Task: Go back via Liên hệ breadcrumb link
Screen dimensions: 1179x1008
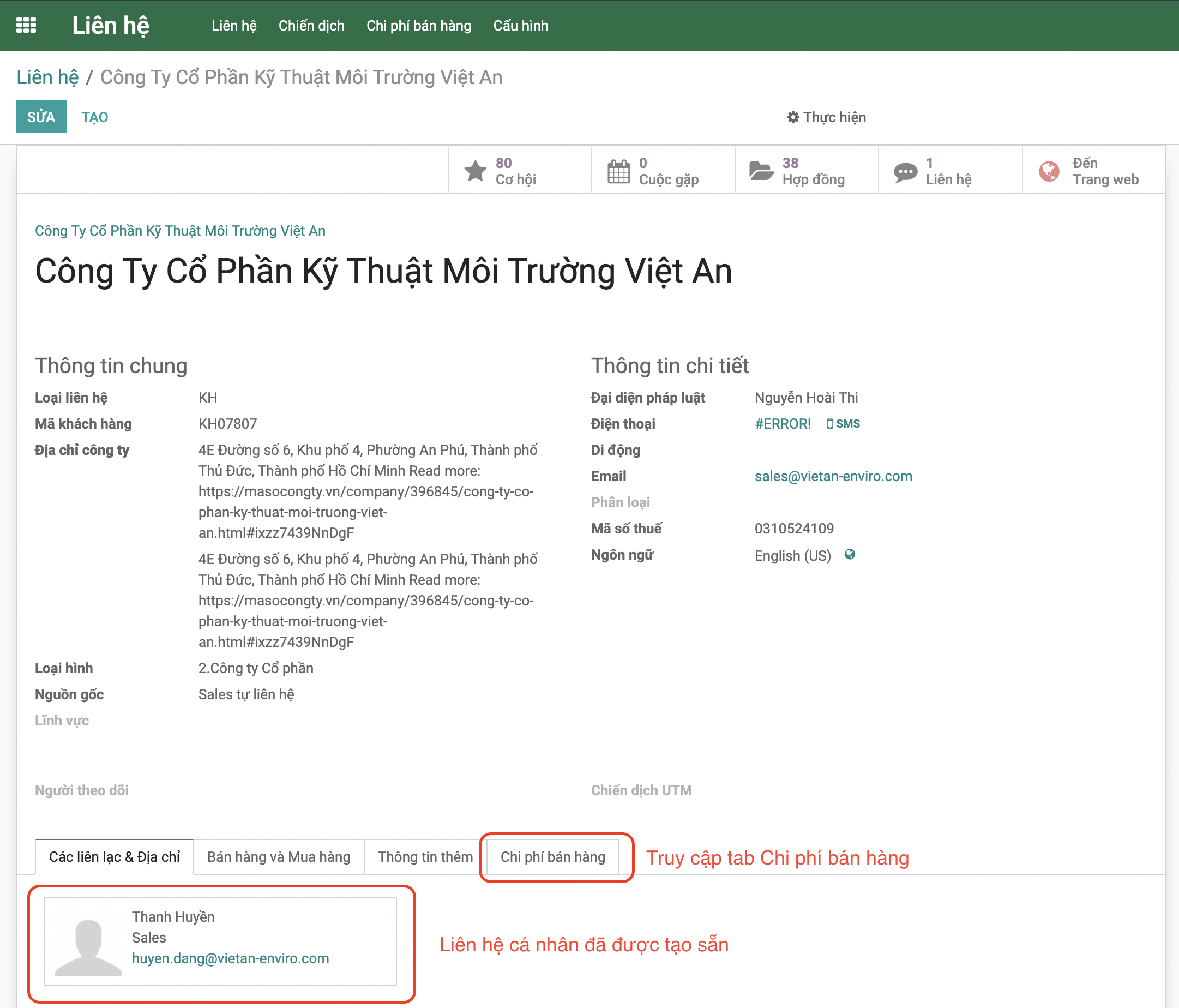Action: [47, 77]
